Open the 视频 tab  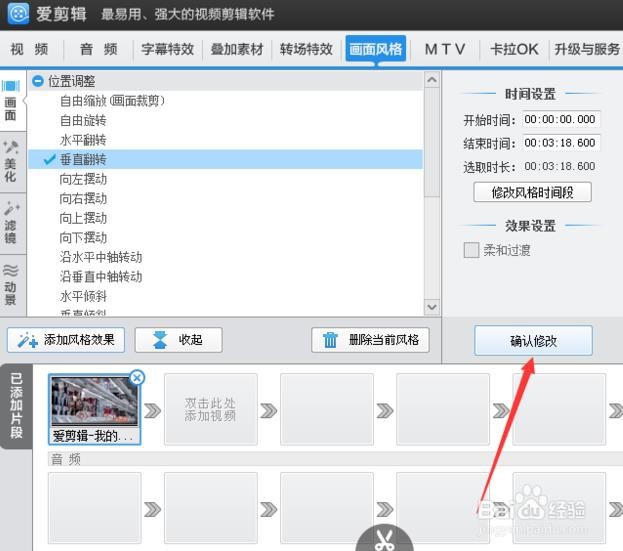coord(29,50)
